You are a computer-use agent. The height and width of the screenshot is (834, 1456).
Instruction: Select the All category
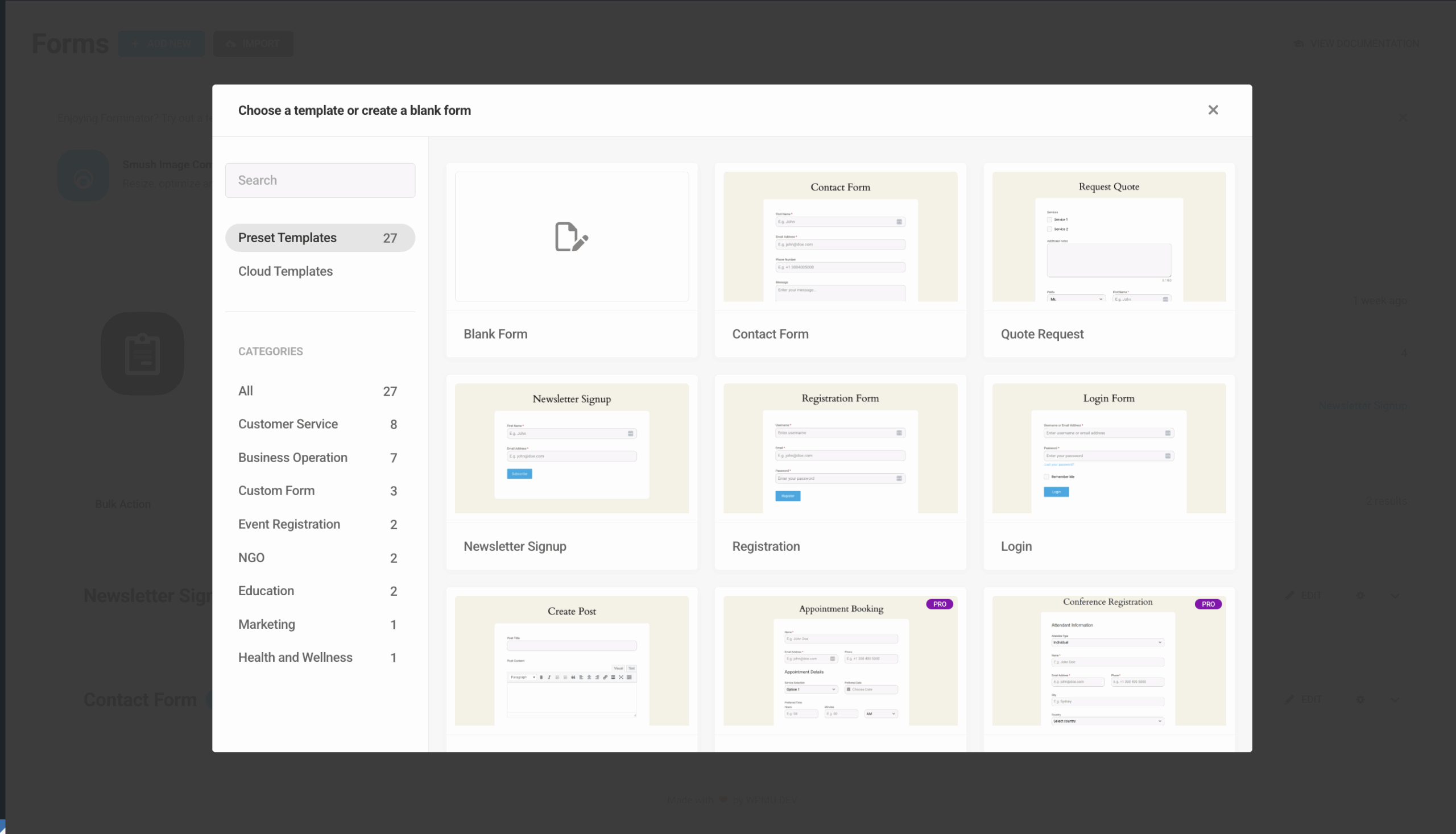[x=246, y=391]
